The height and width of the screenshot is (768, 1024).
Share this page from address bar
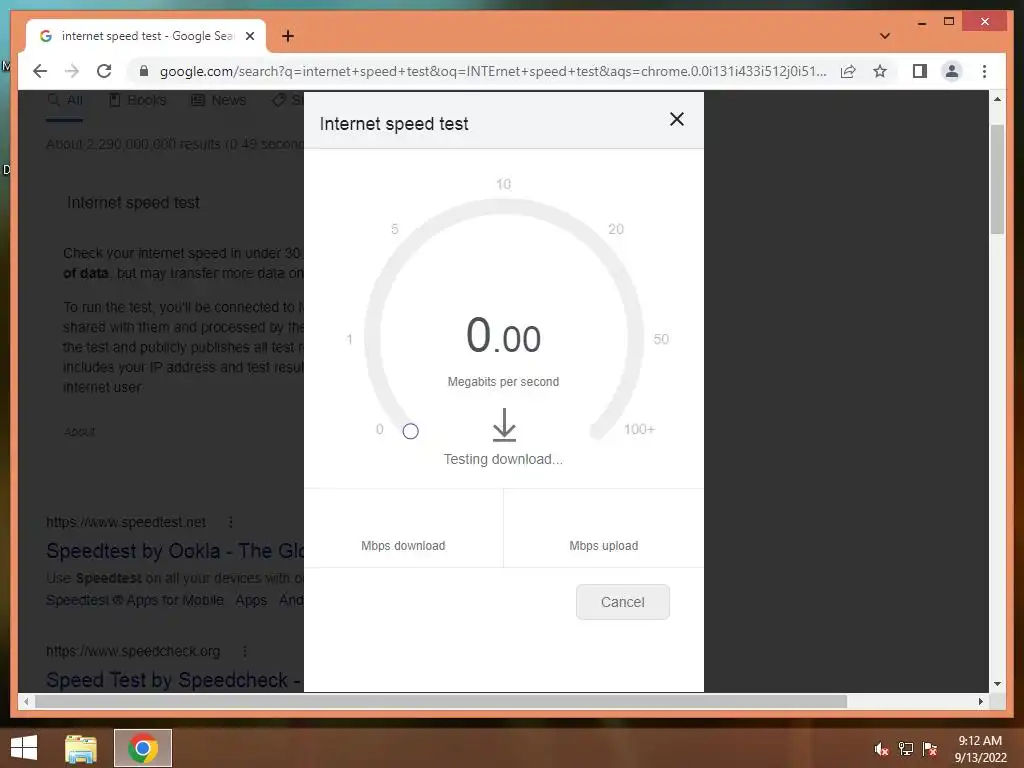(848, 71)
